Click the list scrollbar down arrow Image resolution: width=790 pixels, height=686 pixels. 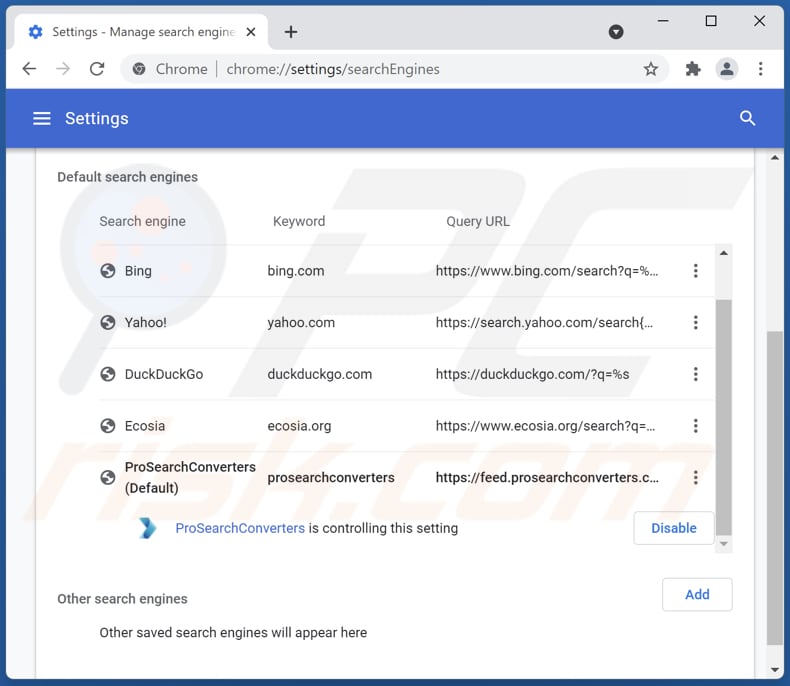(x=723, y=544)
